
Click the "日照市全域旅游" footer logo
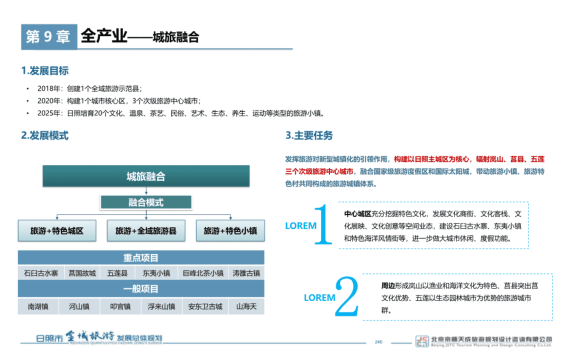click(99, 337)
